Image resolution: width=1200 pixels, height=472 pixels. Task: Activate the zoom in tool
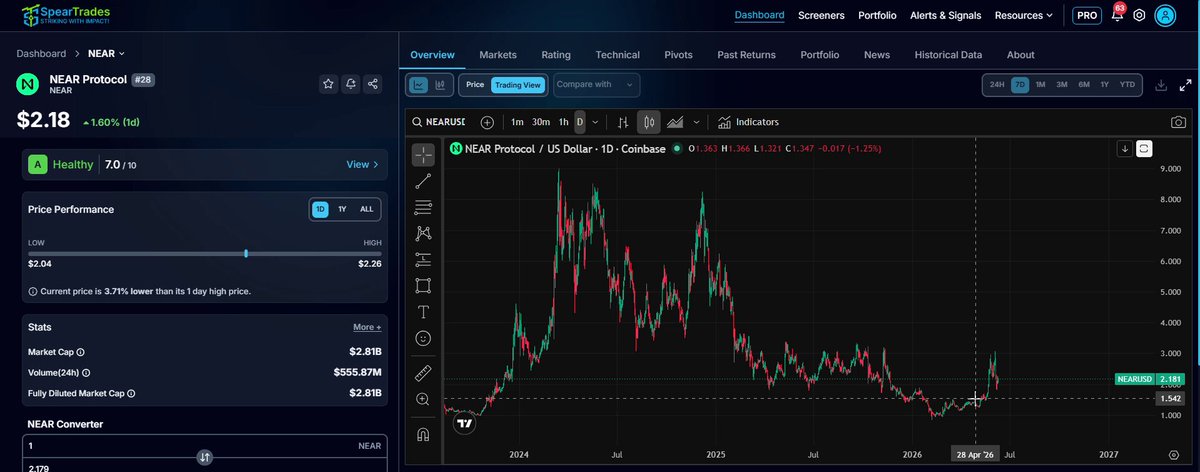423,399
